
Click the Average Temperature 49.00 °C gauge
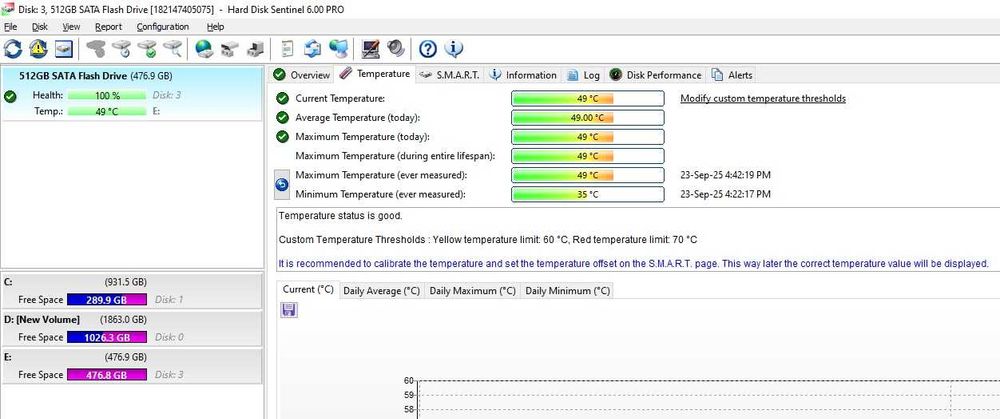pyautogui.click(x=587, y=118)
